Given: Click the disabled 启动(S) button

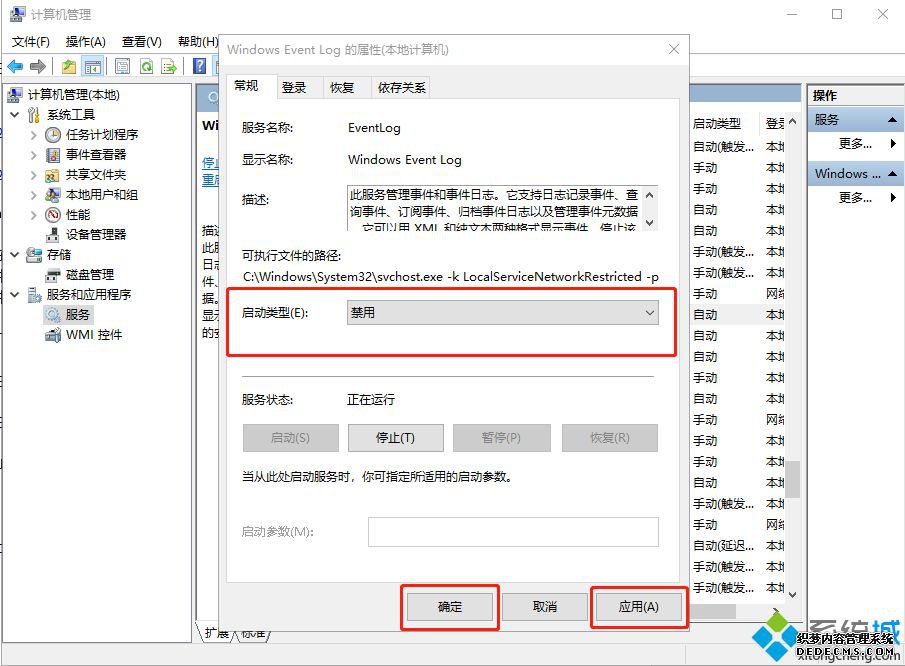Looking at the screenshot, I should pos(290,438).
